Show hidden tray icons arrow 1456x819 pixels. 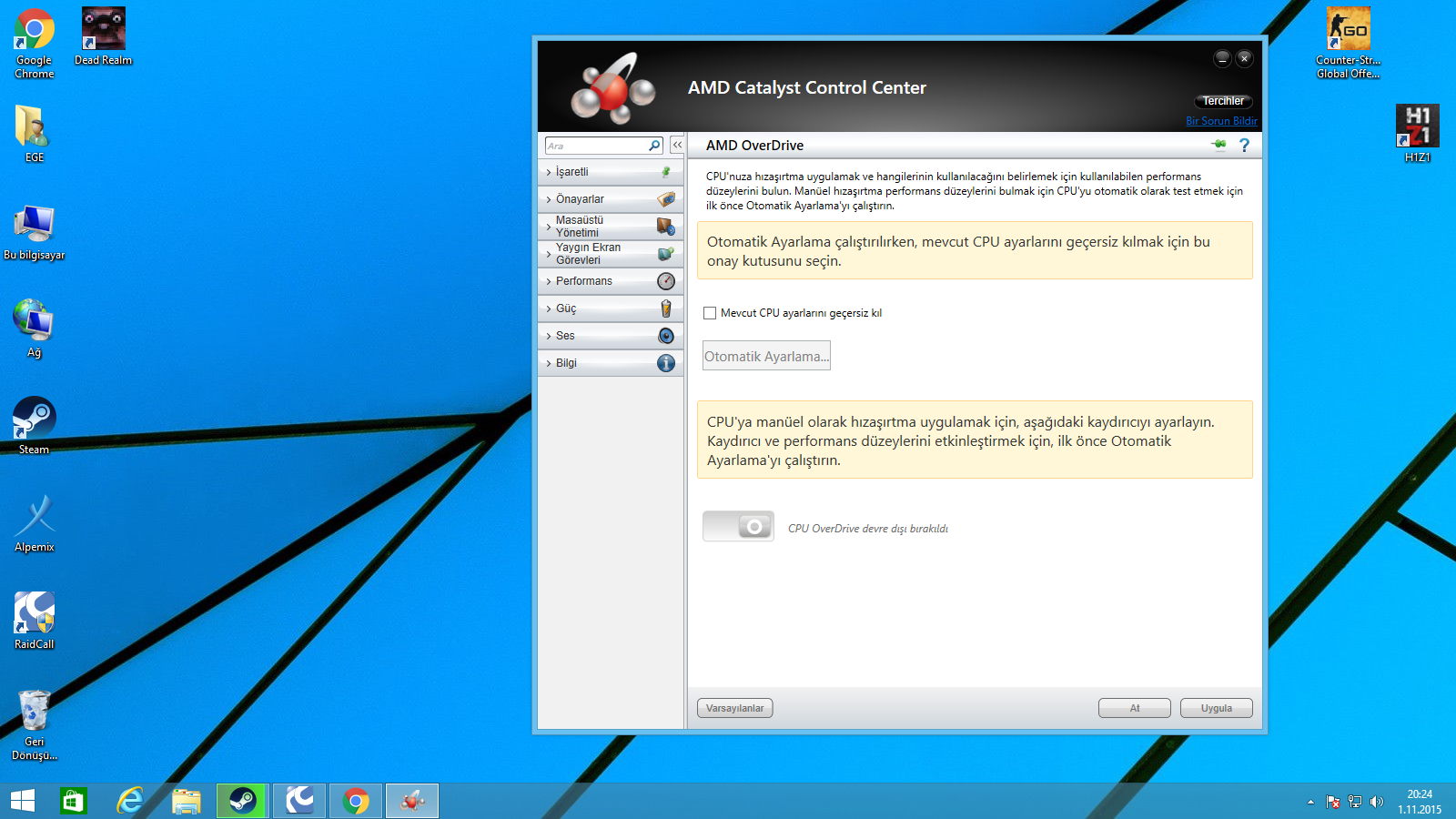tap(1310, 802)
